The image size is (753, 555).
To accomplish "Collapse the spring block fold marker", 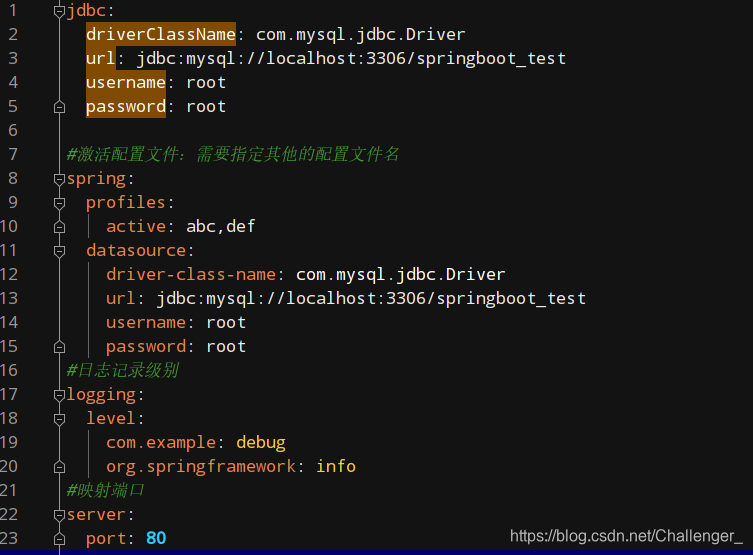I will [59, 179].
